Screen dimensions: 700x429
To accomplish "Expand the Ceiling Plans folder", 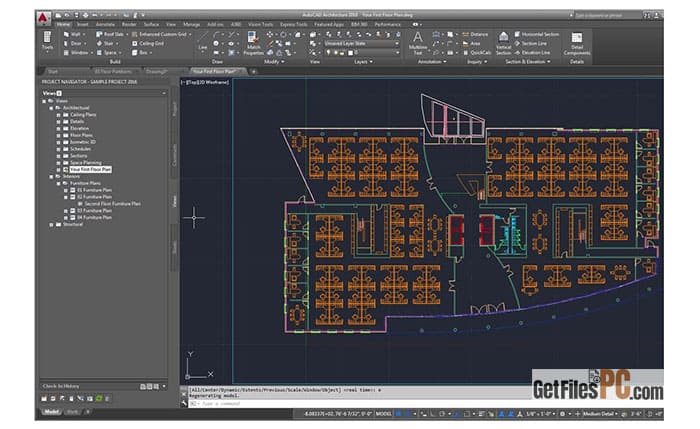I will (58, 115).
